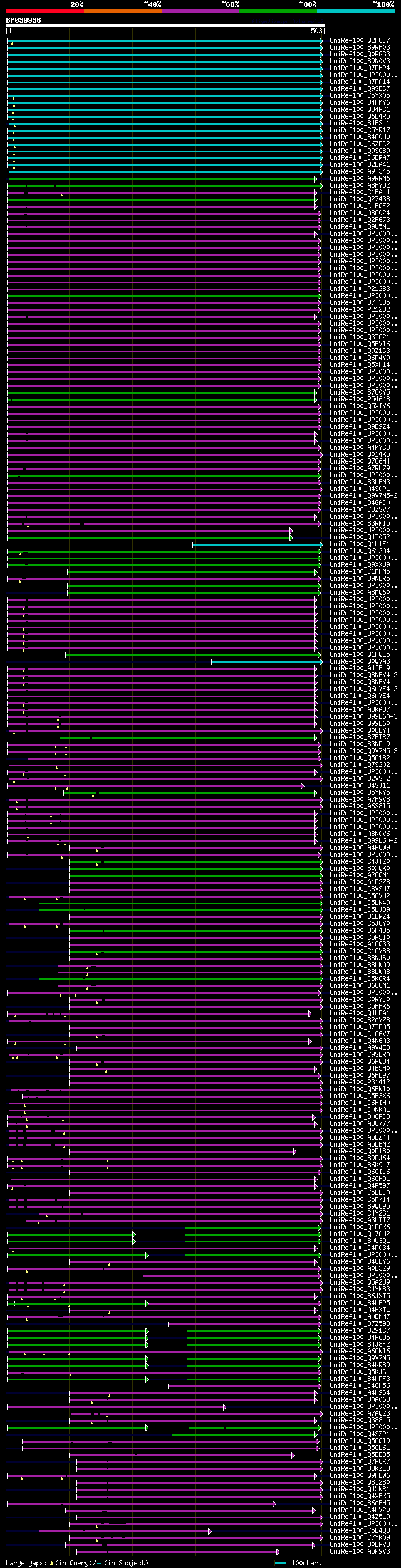
Task: Click the cyan alignment bar for UniRef100_Q2HUJ7
Action: click(x=164, y=41)
